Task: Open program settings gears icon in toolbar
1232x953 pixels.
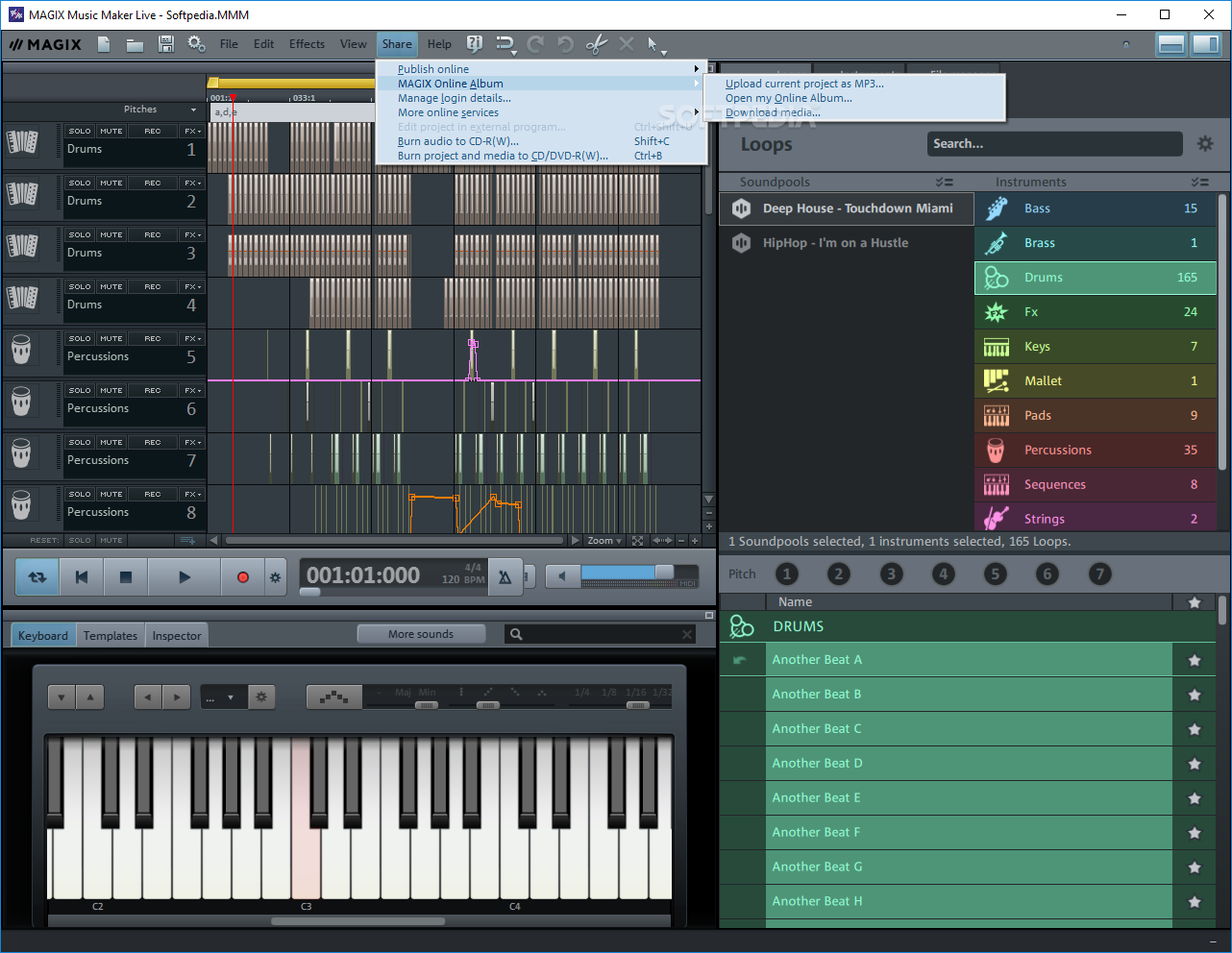Action: [x=196, y=44]
